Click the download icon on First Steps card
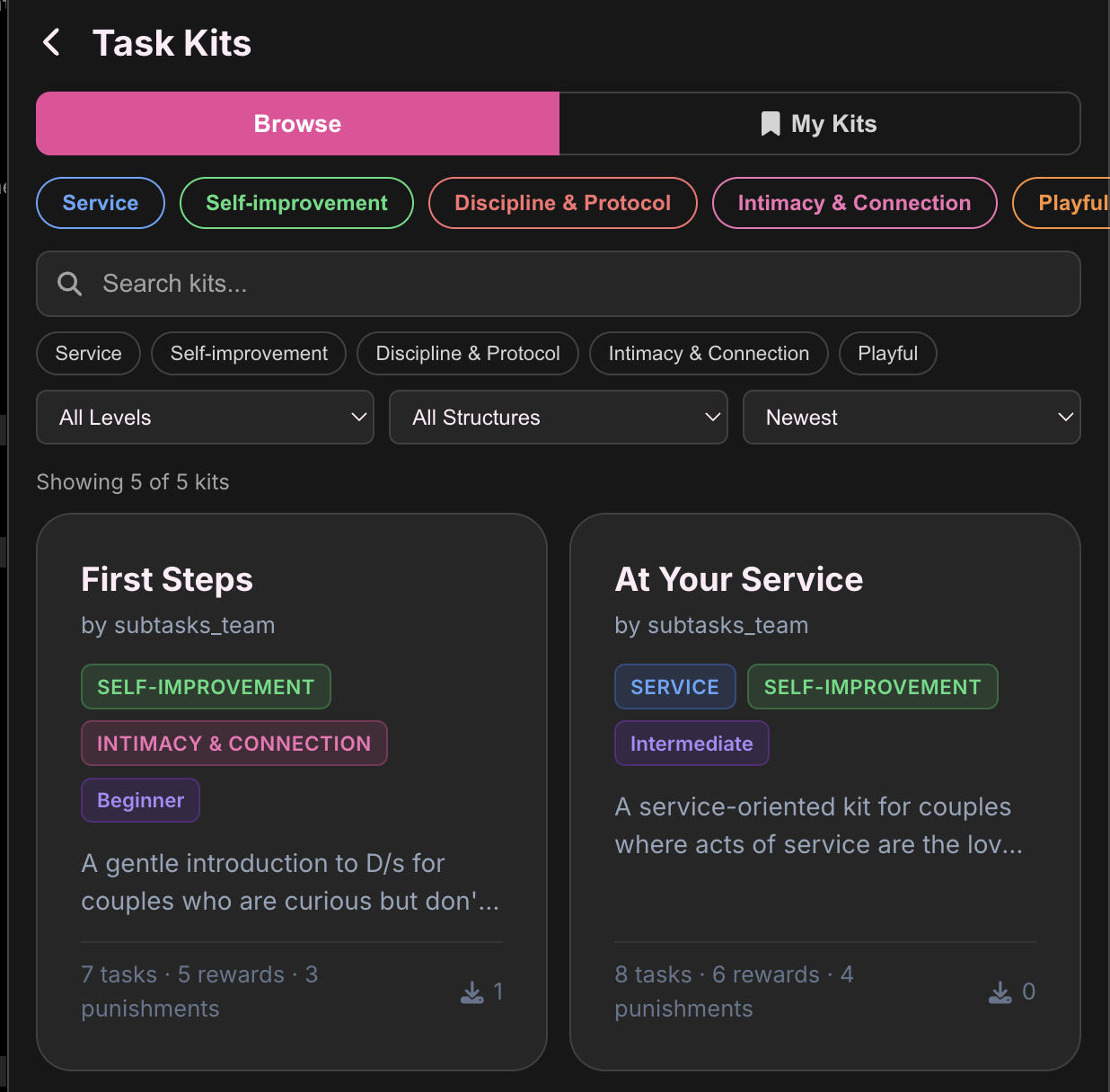Image resolution: width=1110 pixels, height=1092 pixels. point(471,992)
